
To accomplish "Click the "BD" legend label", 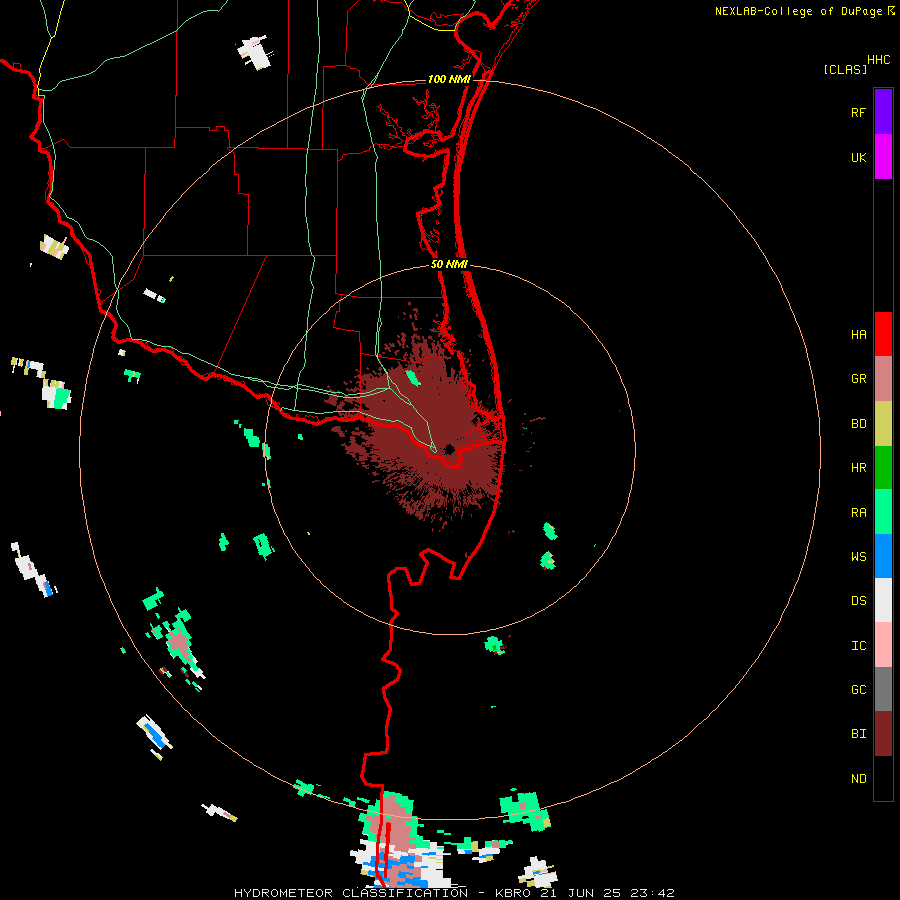I will pos(858,424).
